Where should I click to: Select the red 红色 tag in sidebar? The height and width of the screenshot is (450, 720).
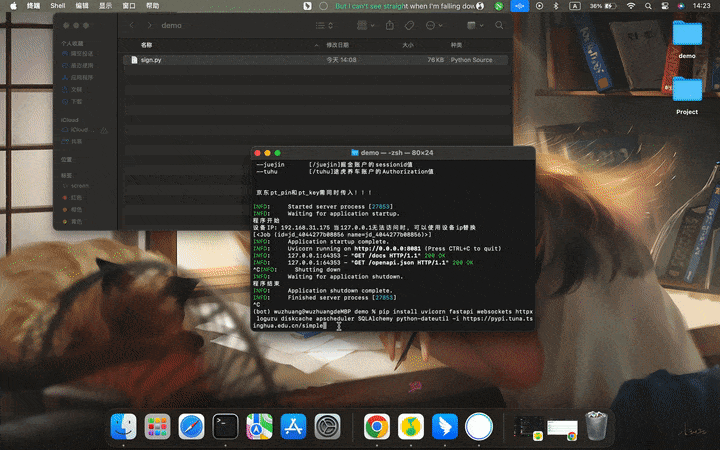coord(72,197)
